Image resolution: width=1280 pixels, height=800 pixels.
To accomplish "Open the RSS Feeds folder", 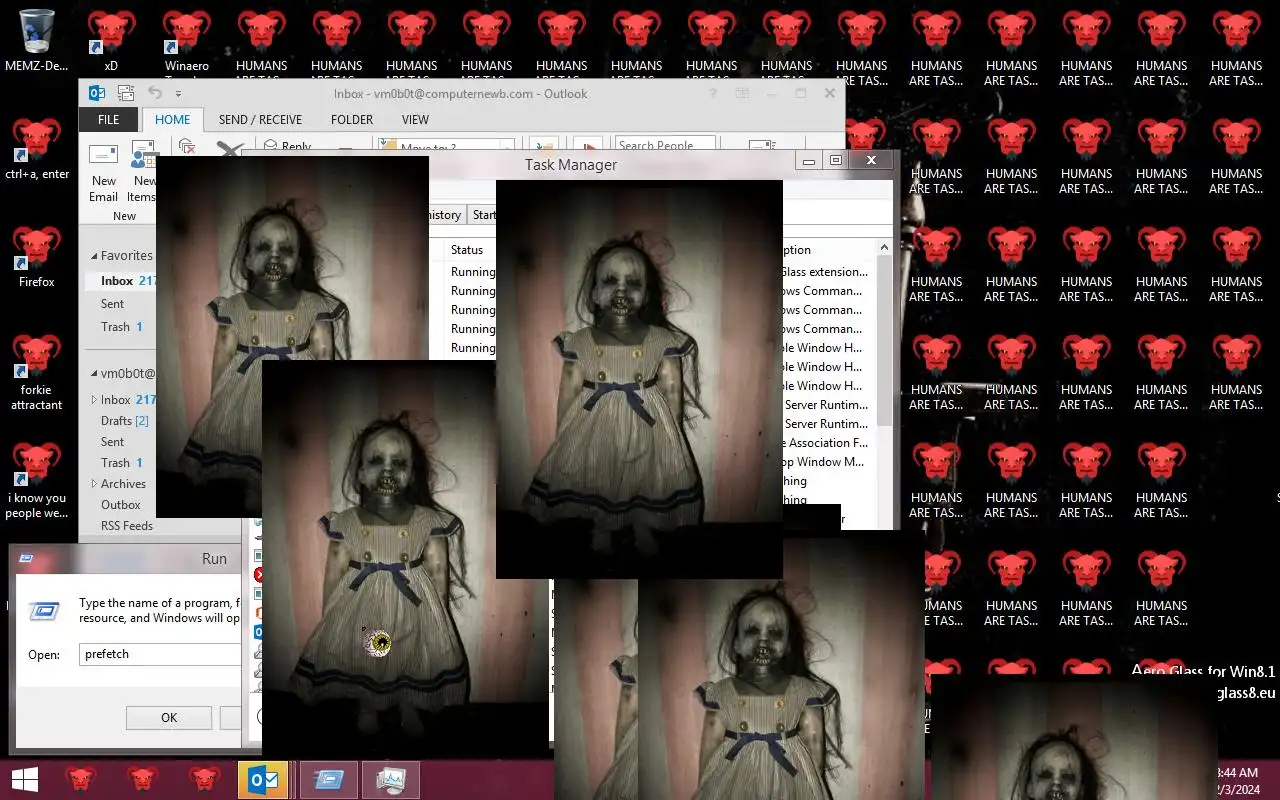I will coord(126,526).
